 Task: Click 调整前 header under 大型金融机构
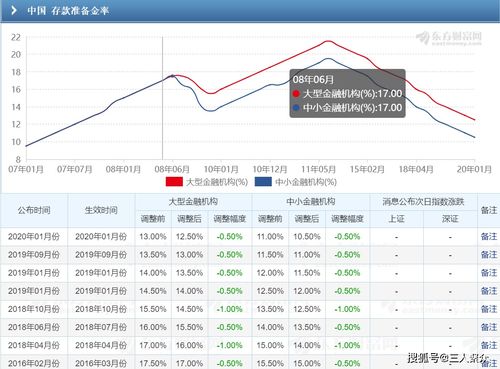(153, 219)
